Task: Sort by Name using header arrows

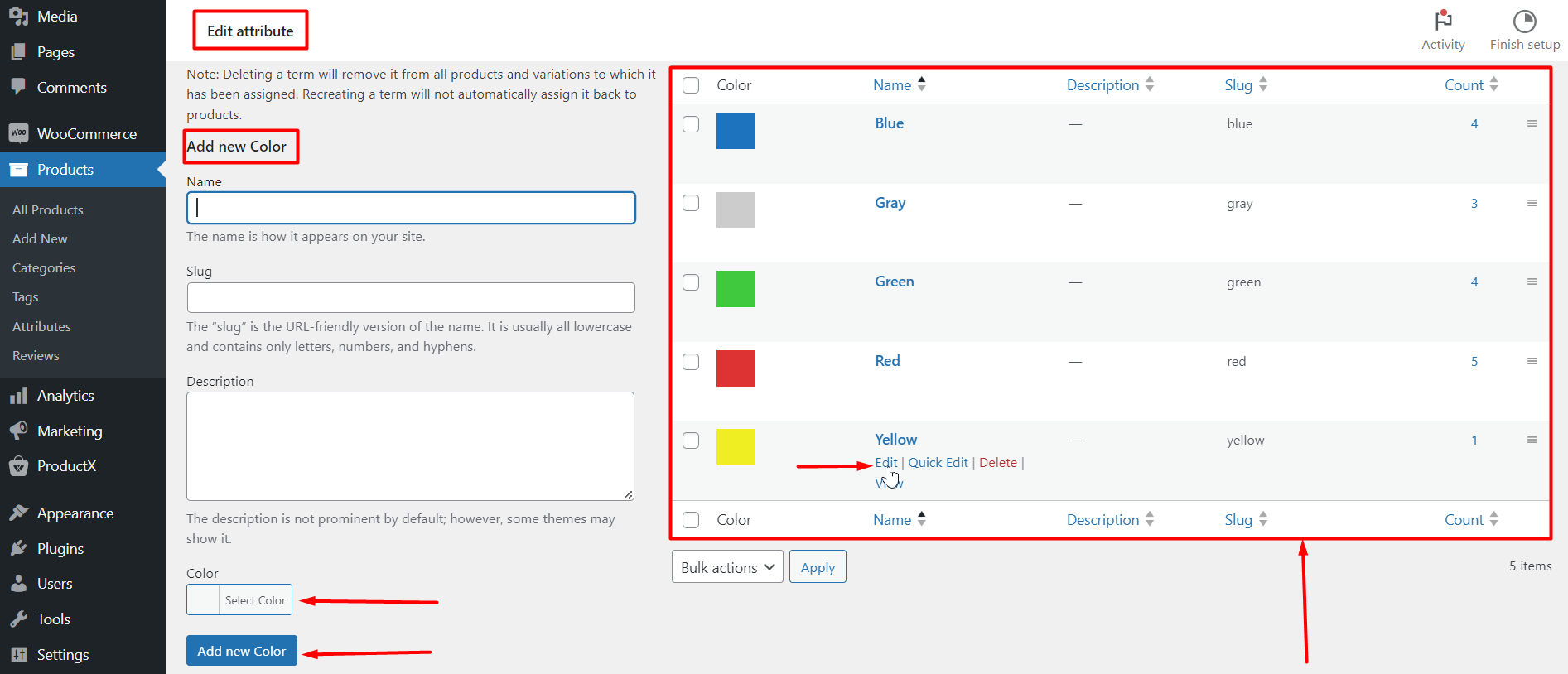Action: pos(921,84)
